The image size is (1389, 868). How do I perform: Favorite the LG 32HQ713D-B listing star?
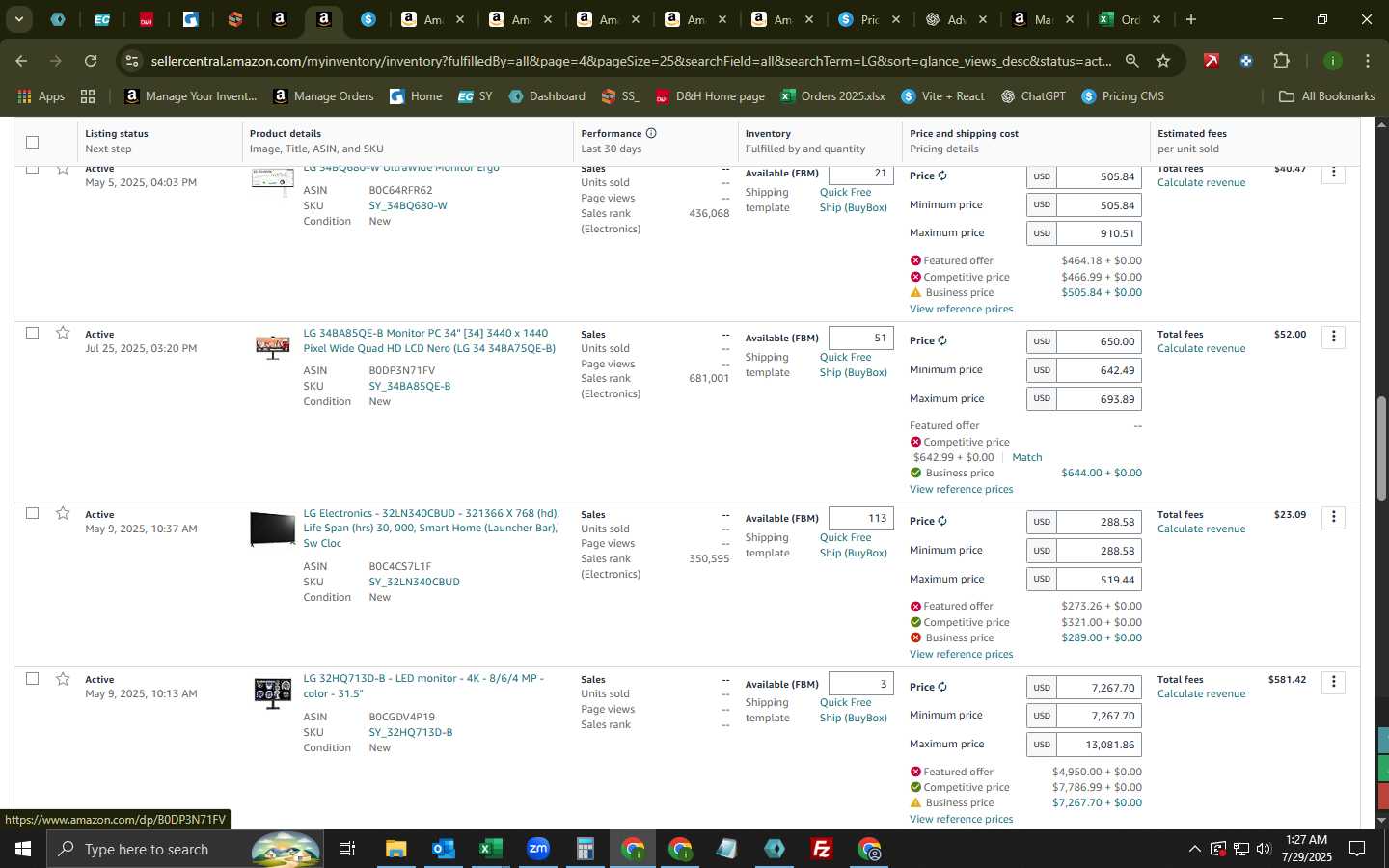[63, 679]
